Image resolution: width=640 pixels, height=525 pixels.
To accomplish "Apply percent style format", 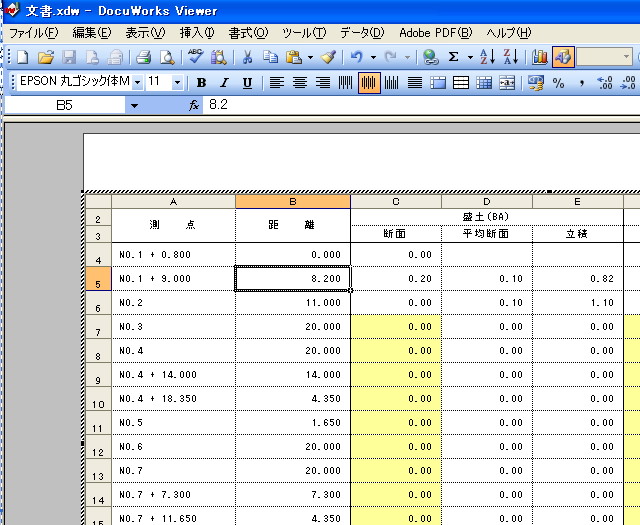I will click(558, 83).
